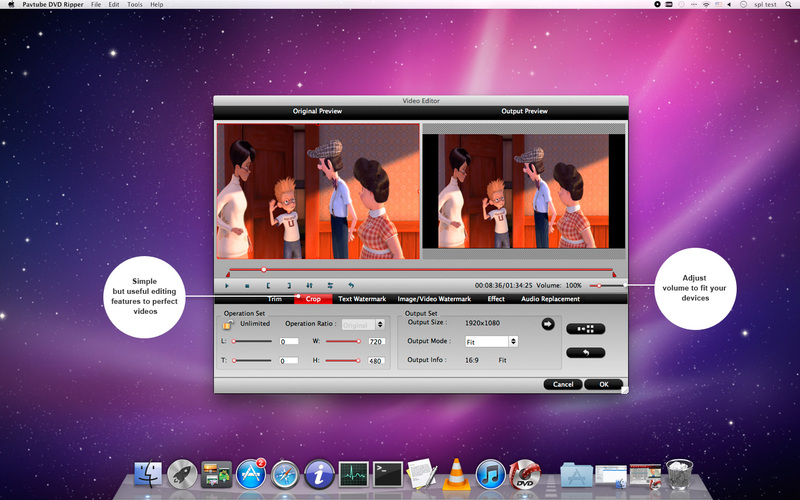Click the Output Preview video frame
Image resolution: width=800 pixels, height=500 pixels.
point(523,191)
